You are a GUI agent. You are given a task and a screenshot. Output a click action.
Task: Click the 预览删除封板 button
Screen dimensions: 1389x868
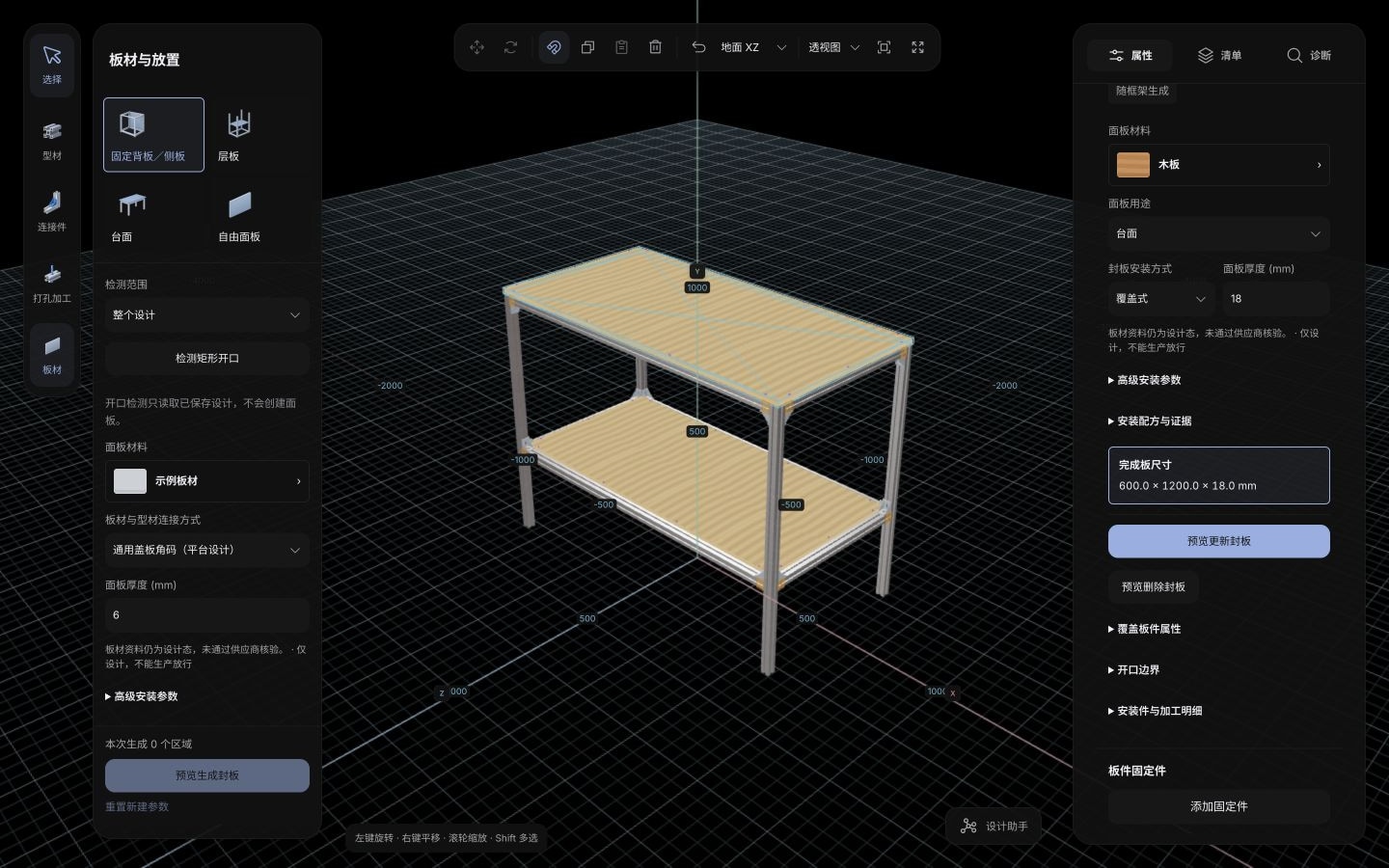click(1154, 587)
